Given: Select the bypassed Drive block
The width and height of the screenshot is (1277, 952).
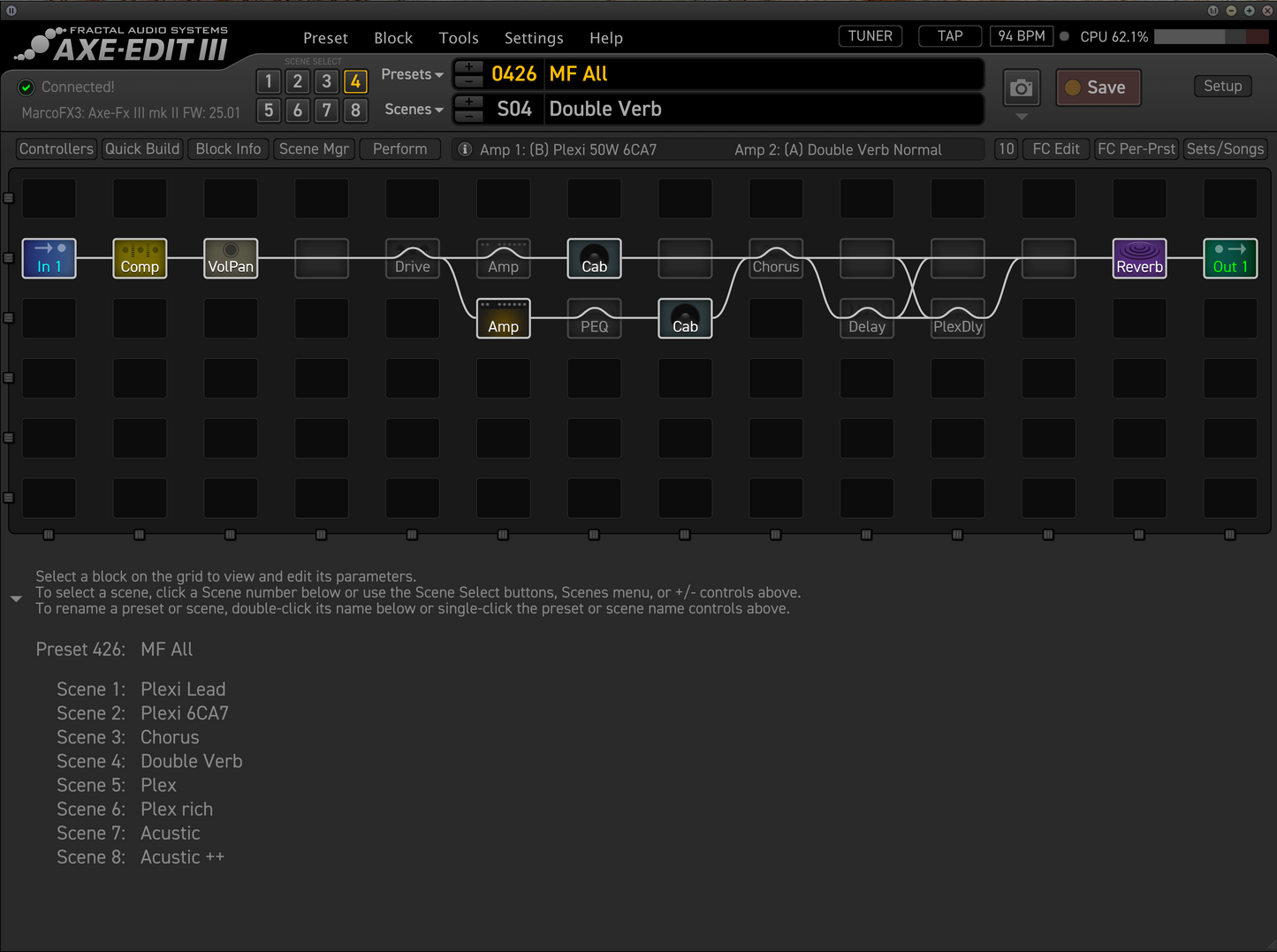Looking at the screenshot, I should [x=413, y=258].
